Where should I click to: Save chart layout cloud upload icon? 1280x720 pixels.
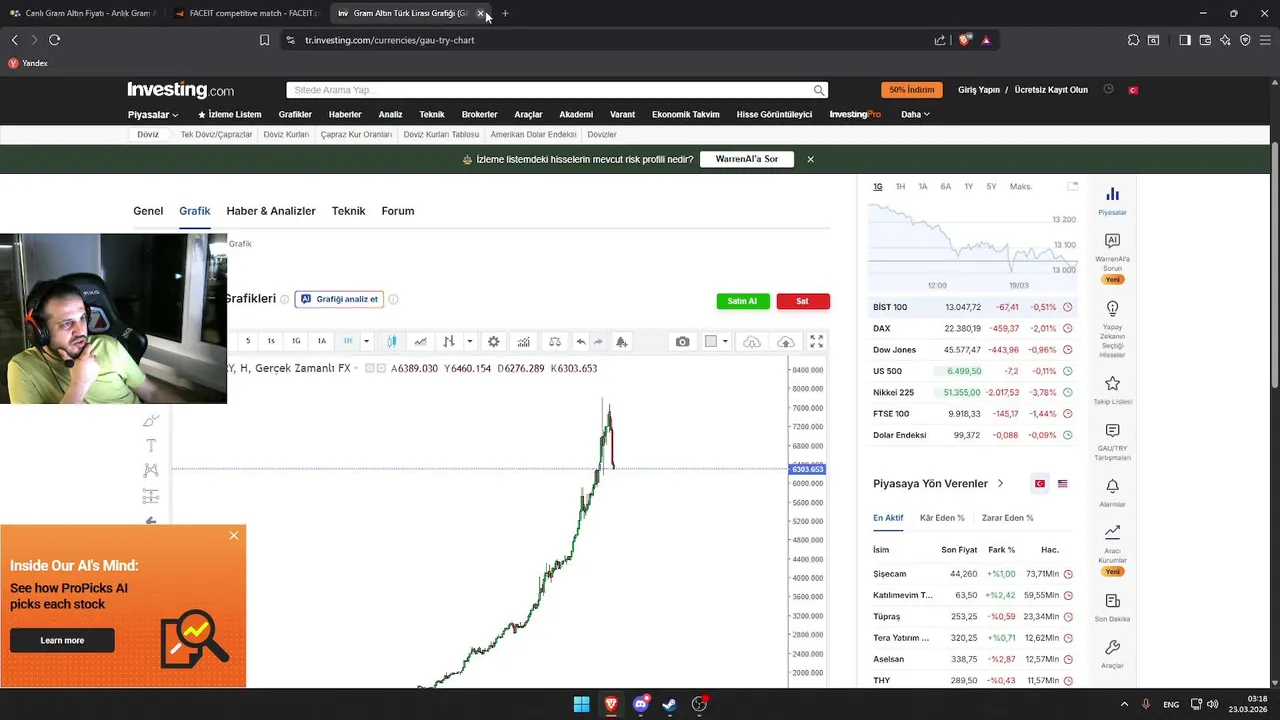[x=786, y=341]
